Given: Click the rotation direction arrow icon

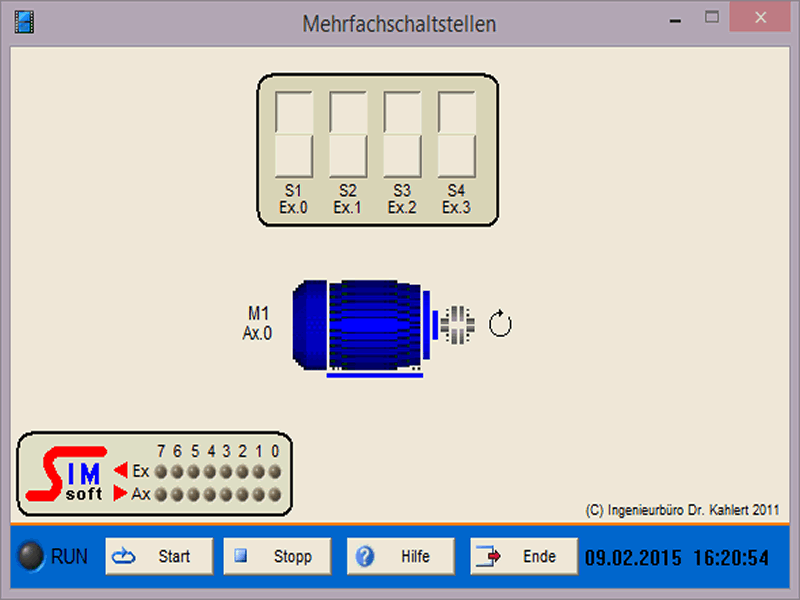Looking at the screenshot, I should tap(500, 324).
